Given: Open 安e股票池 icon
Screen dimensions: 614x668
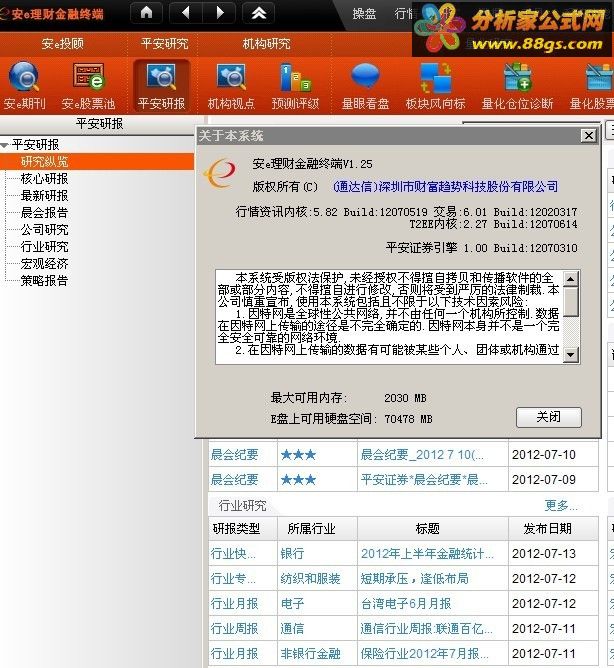Looking at the screenshot, I should [88, 85].
